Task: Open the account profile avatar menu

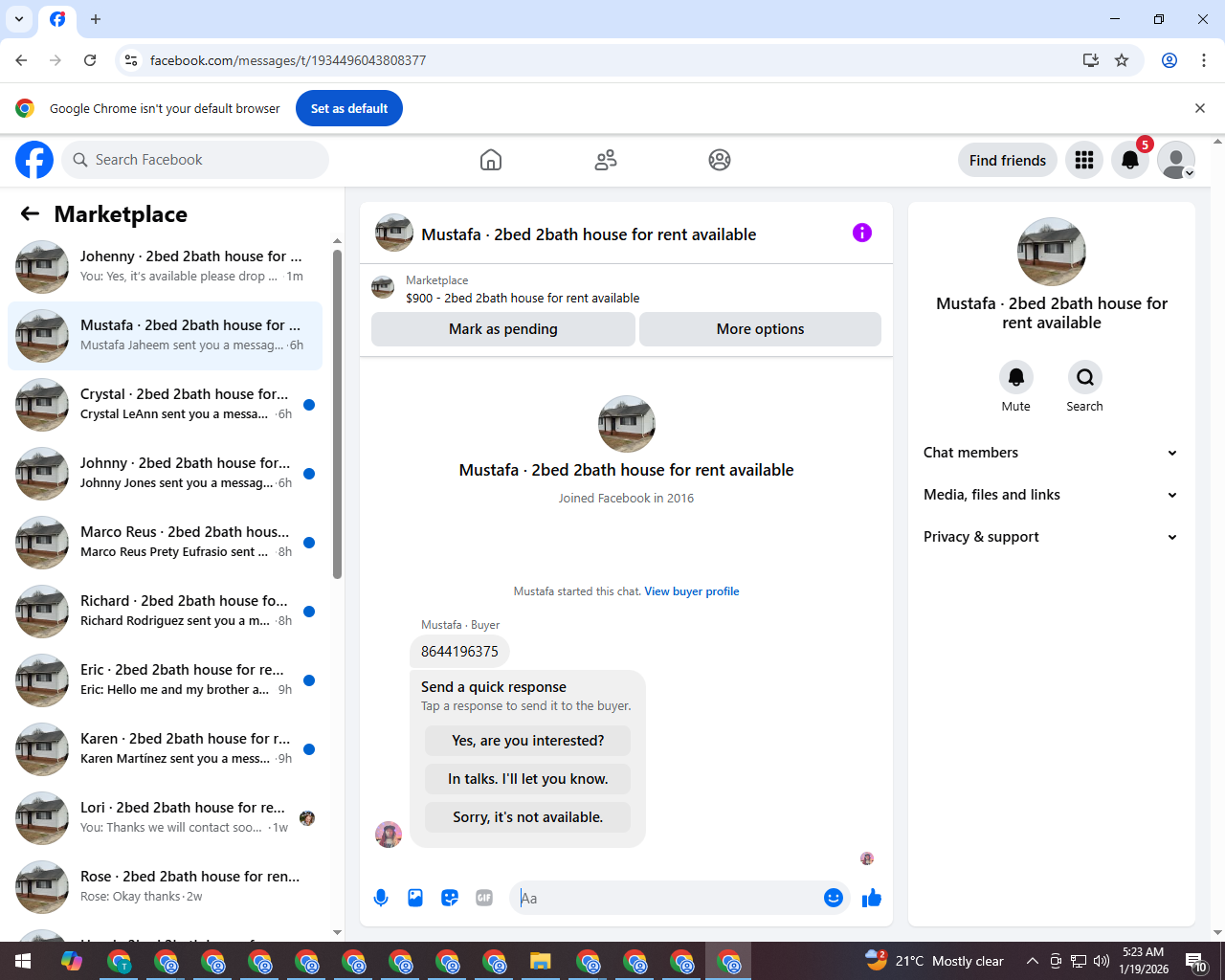Action: tap(1176, 160)
